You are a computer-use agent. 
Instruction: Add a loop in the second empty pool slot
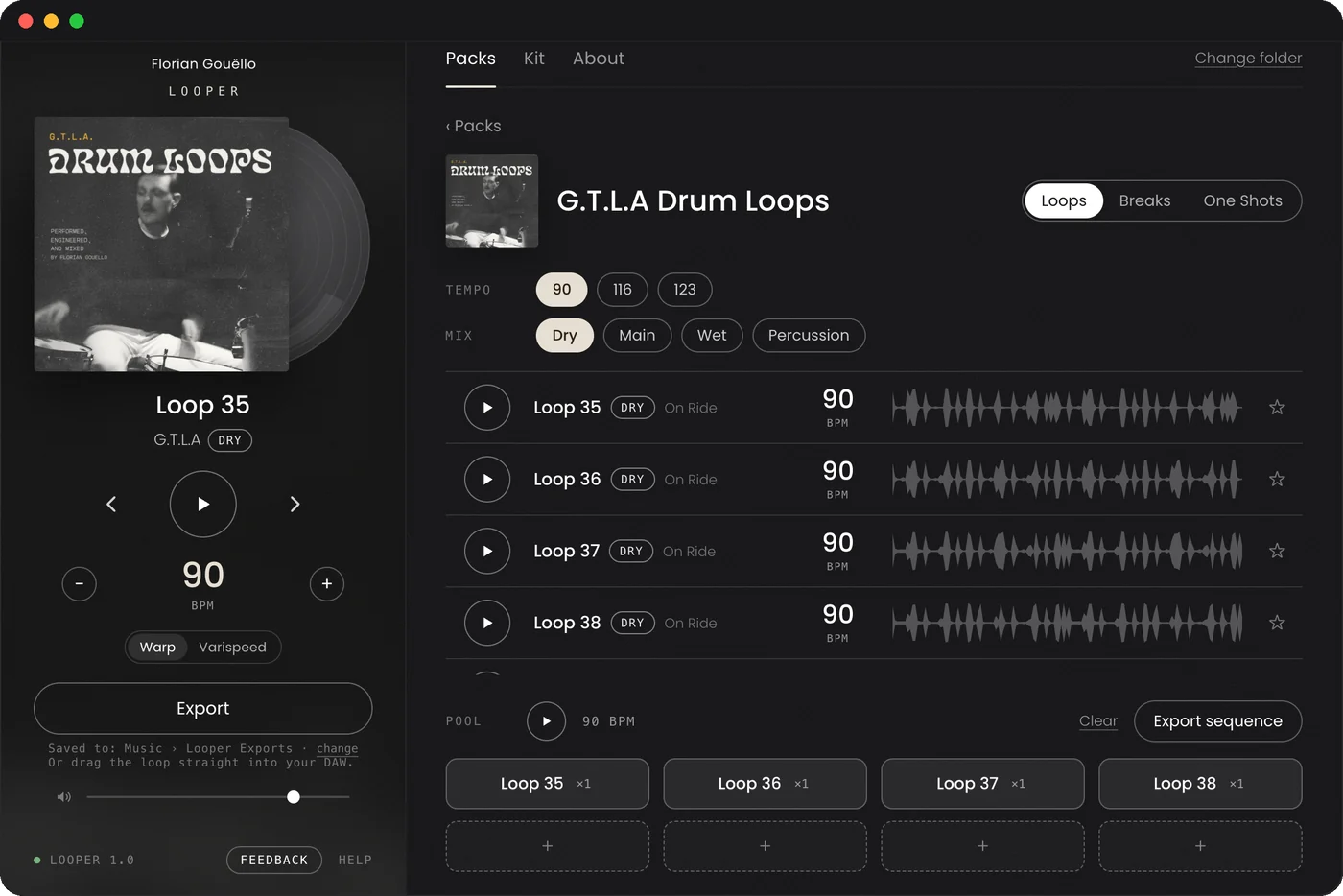[x=766, y=846]
